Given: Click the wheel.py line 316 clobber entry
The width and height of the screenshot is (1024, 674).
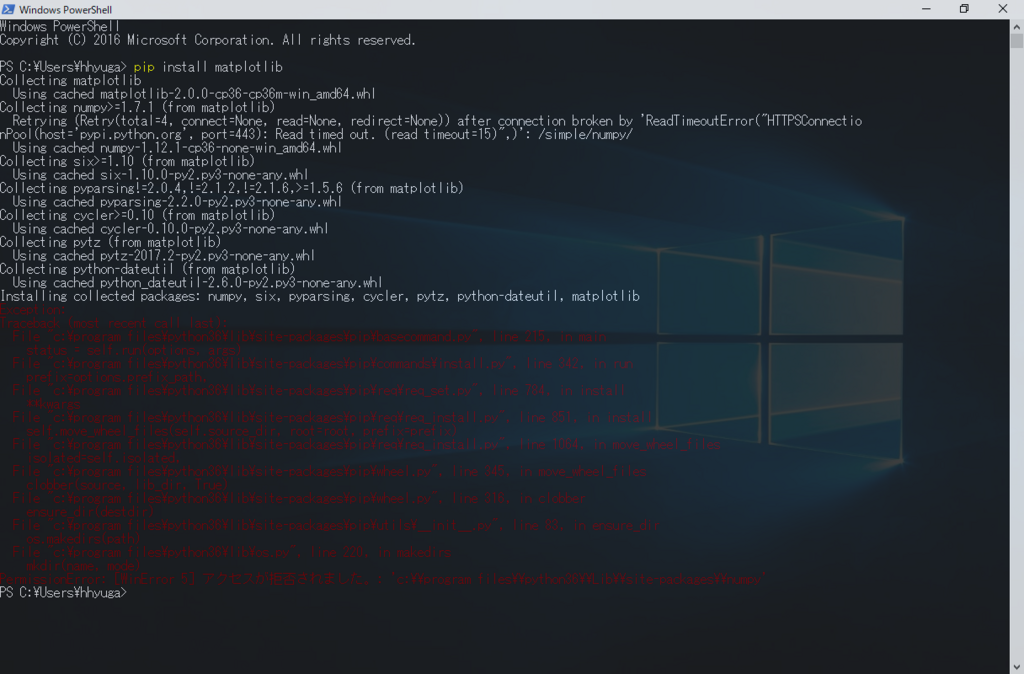Looking at the screenshot, I should pyautogui.click(x=299, y=498).
